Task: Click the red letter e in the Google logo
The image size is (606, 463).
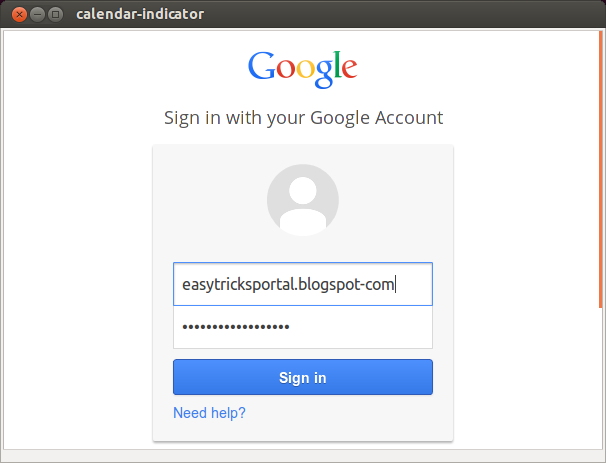Action: coord(349,69)
